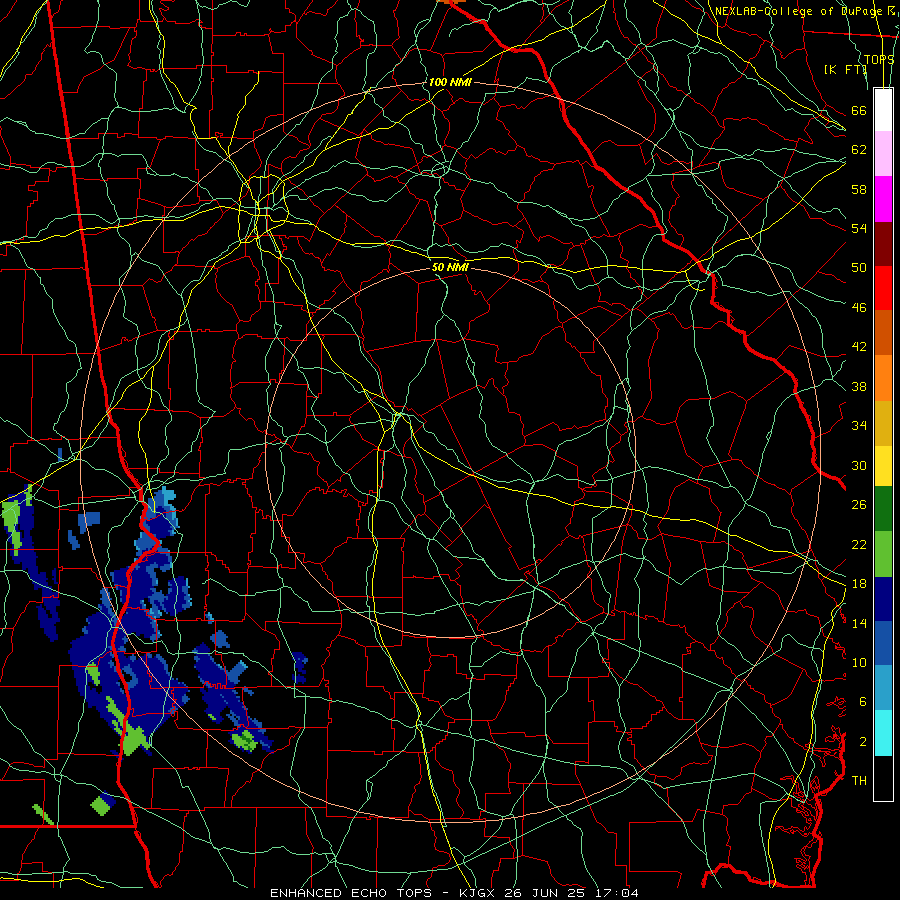Select the black TH threshold legend band

(x=883, y=778)
